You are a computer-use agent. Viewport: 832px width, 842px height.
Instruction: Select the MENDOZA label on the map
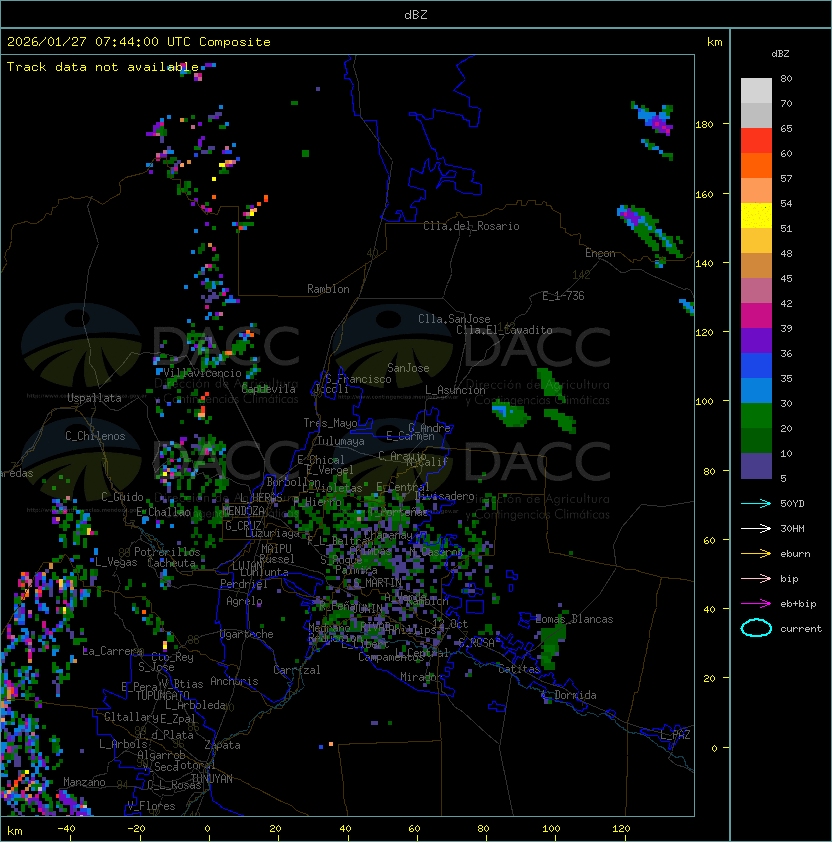pyautogui.click(x=244, y=511)
